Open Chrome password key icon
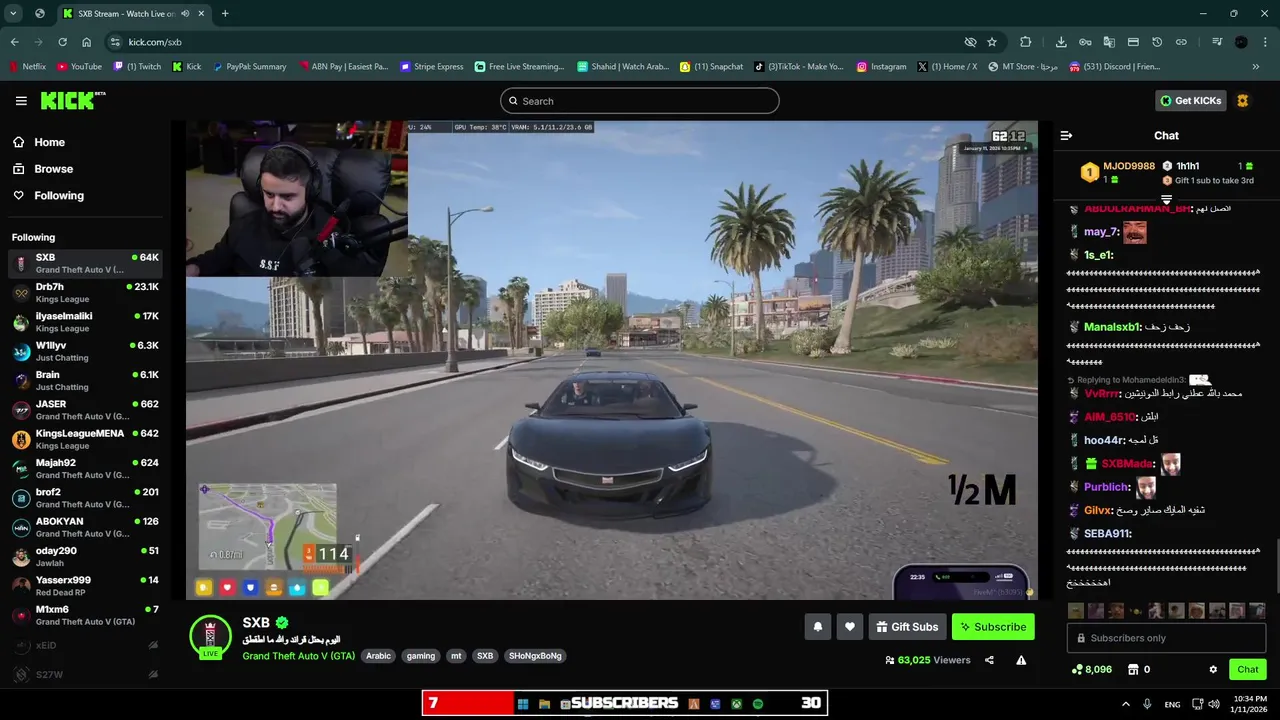Image resolution: width=1280 pixels, height=720 pixels. (1085, 42)
